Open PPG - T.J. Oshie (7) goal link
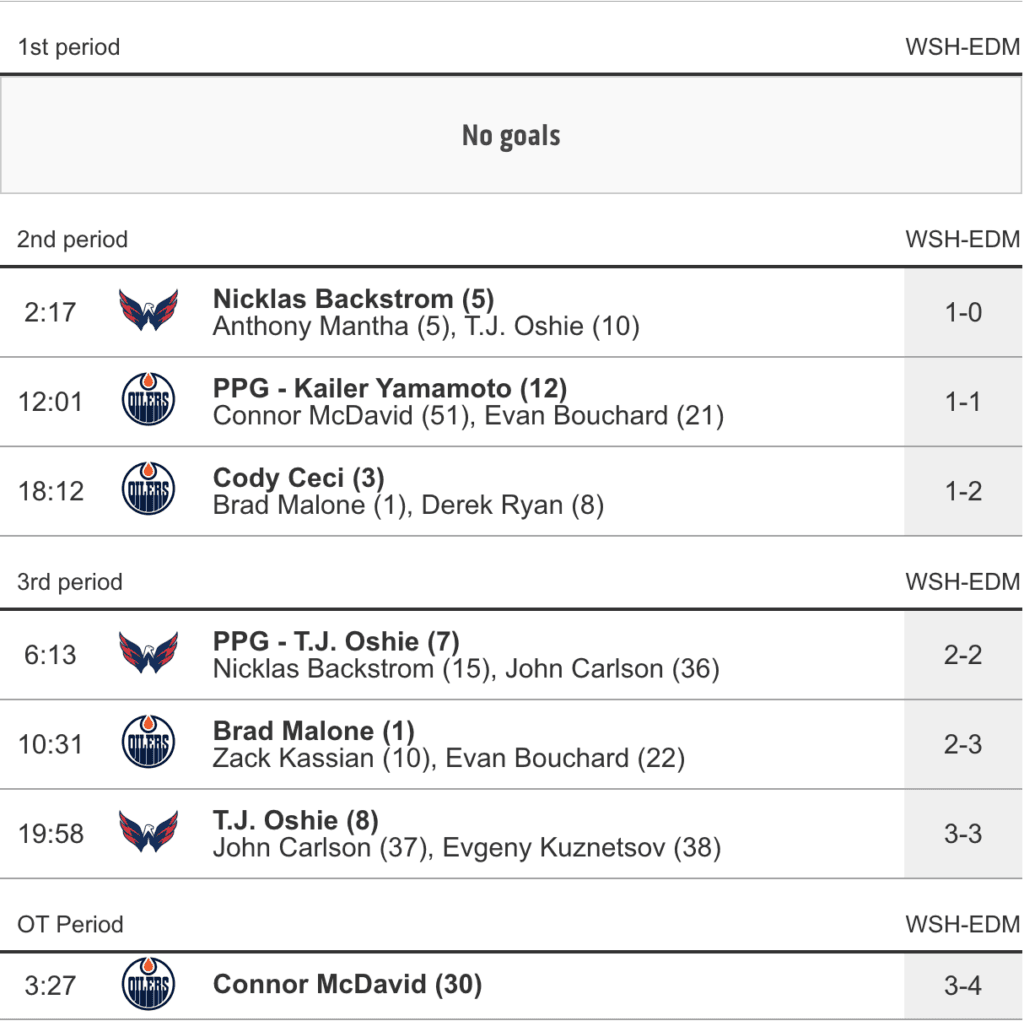Image resolution: width=1024 pixels, height=1021 pixels. pos(336,641)
